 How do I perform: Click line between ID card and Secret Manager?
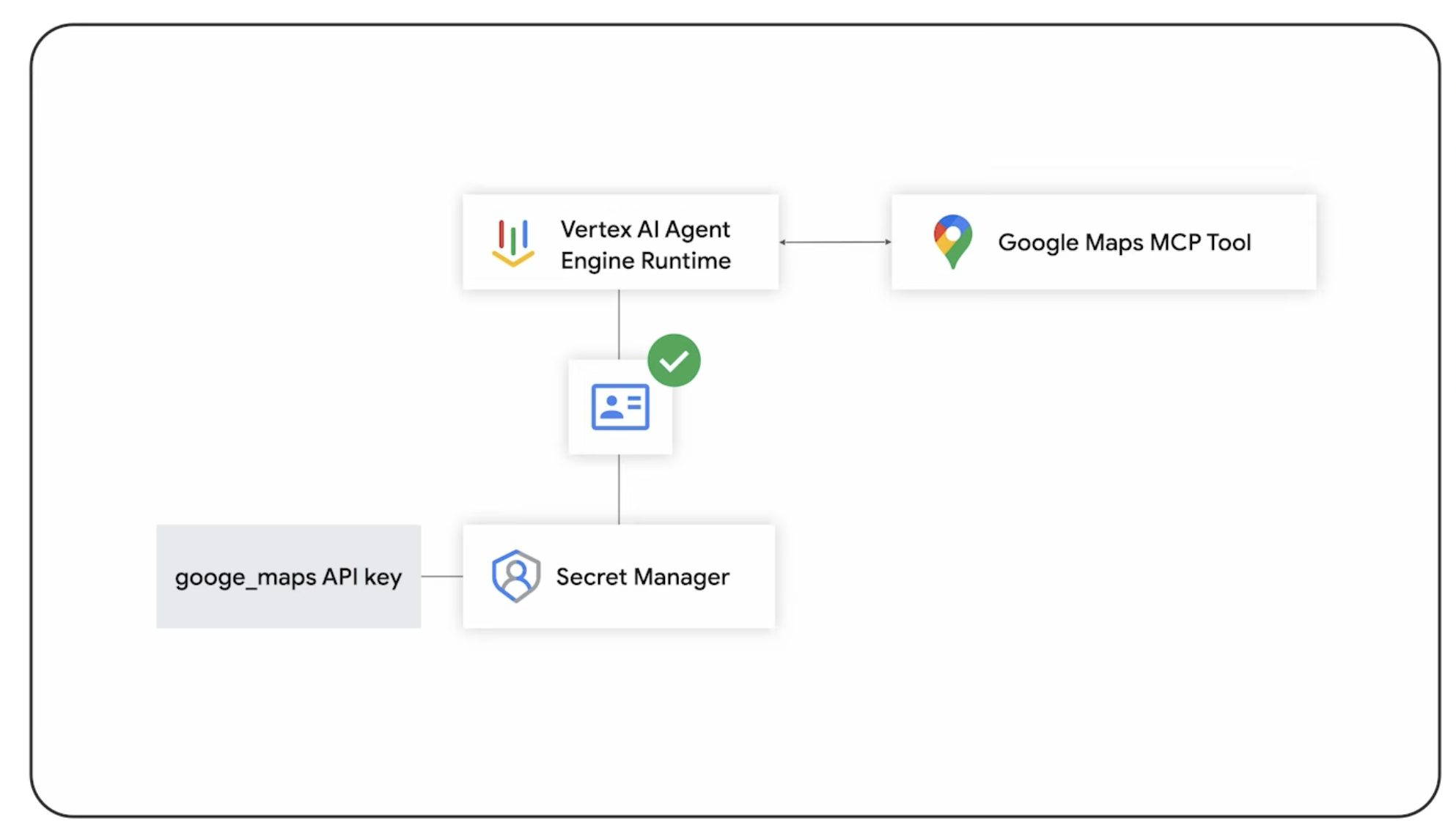(x=619, y=489)
